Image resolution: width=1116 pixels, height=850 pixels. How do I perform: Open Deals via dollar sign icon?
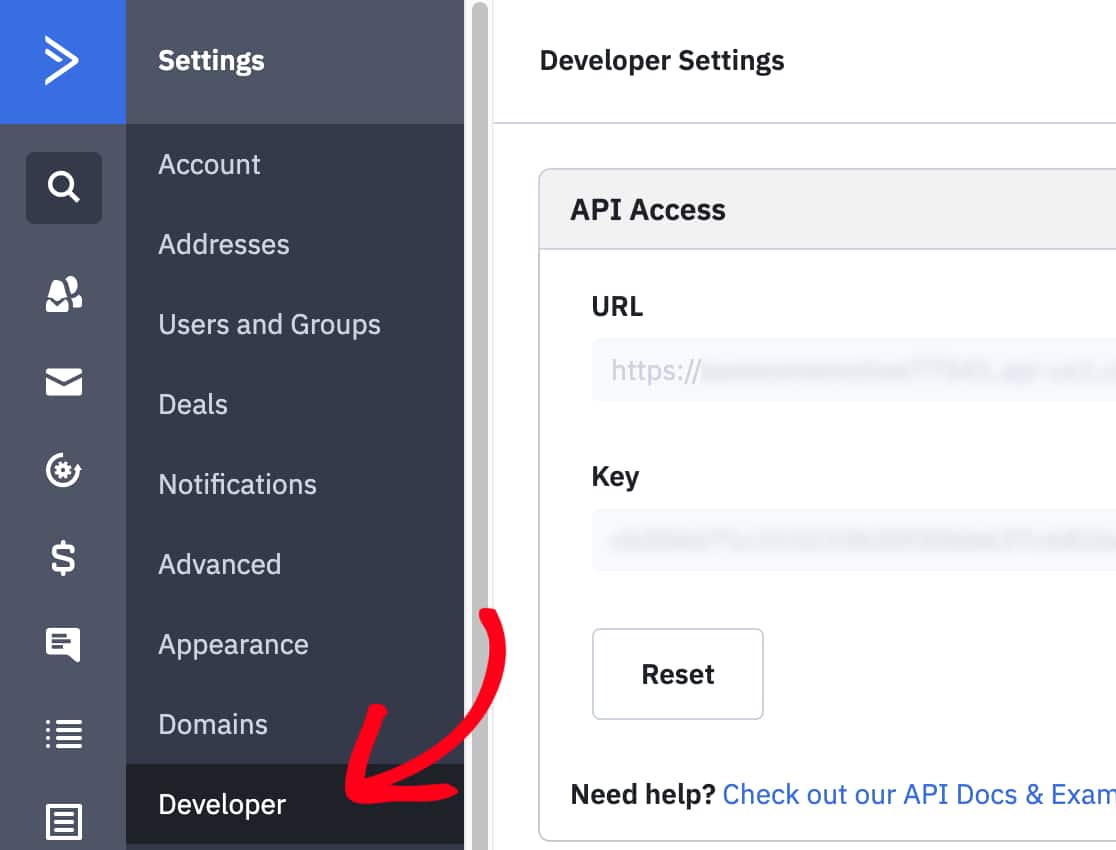point(63,558)
